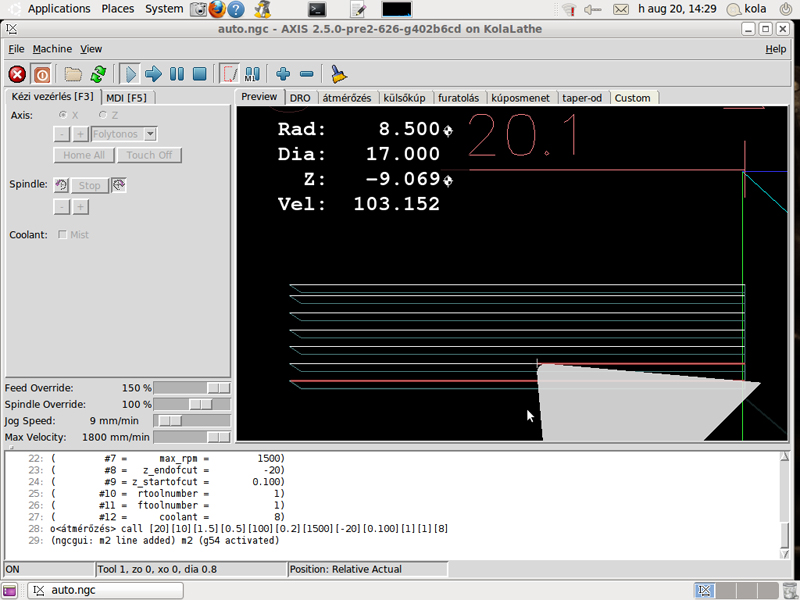Image resolution: width=800 pixels, height=600 pixels.
Task: Click the Touch Off button
Action: click(x=149, y=155)
